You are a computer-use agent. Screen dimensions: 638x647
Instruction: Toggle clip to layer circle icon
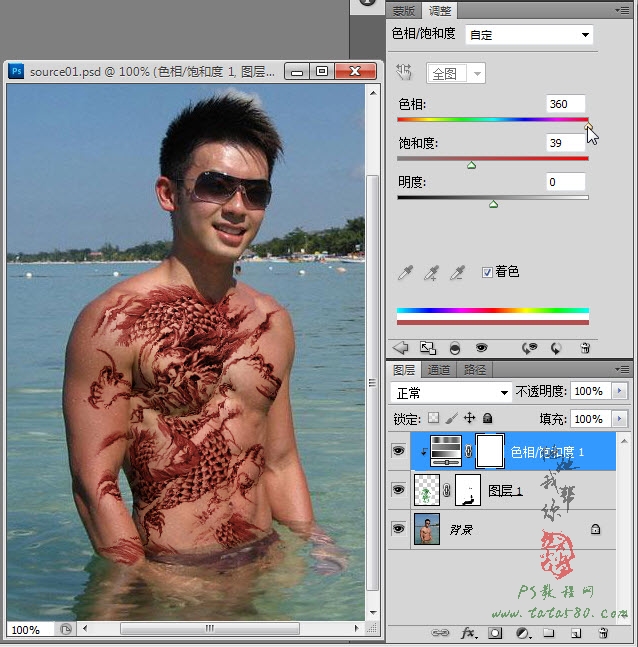coord(455,348)
